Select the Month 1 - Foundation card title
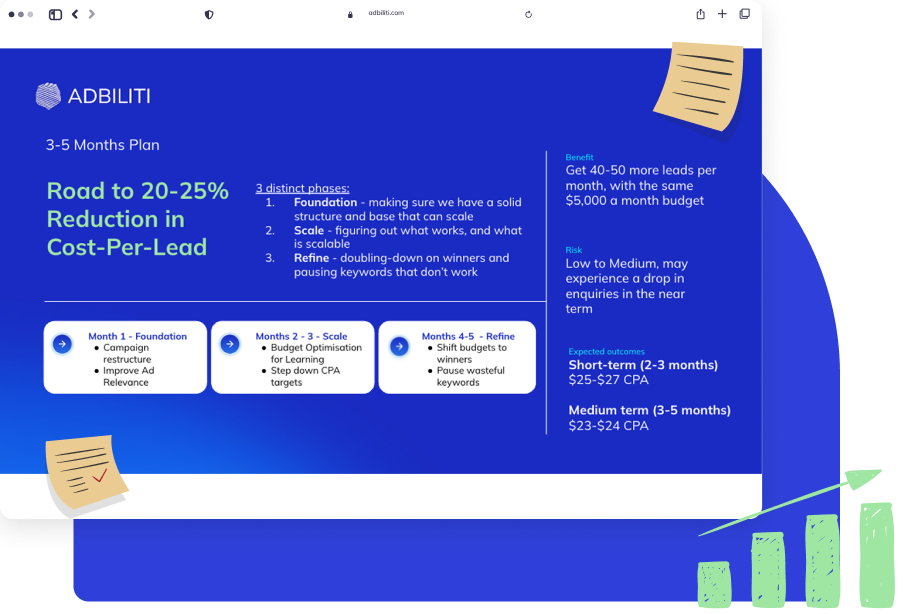This screenshot has width=914, height=614. (137, 336)
